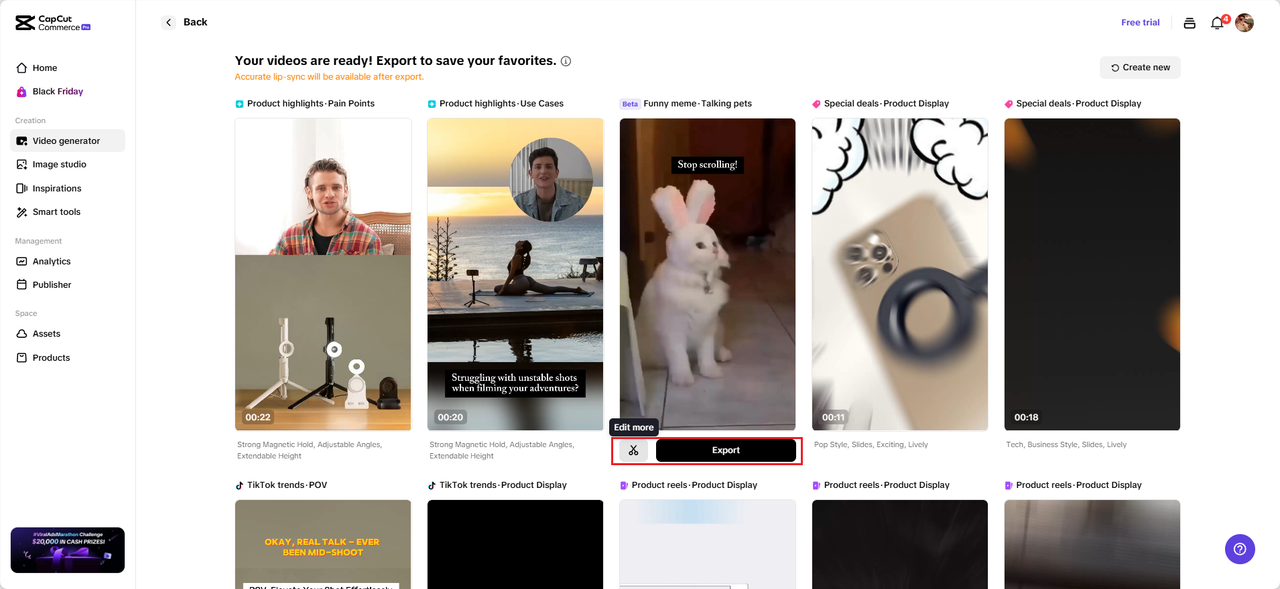Click the credits stack icon near Free trial

pyautogui.click(x=1189, y=23)
